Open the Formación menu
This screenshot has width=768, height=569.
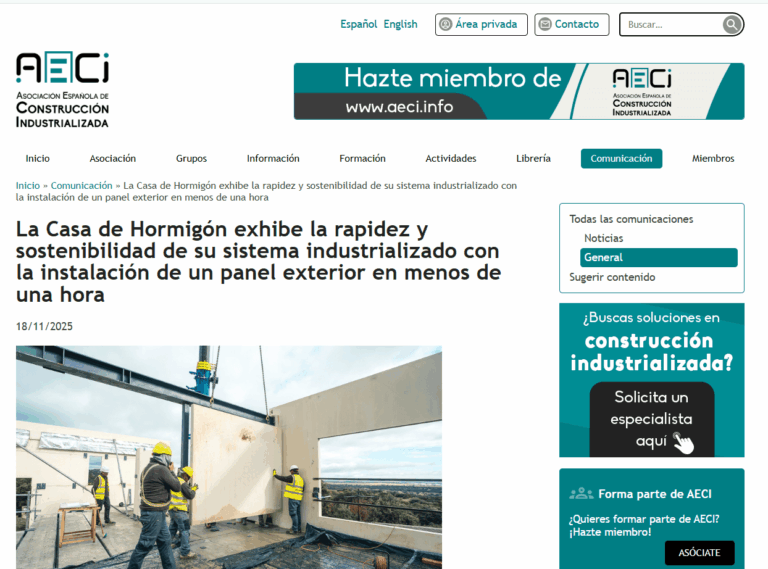362,158
